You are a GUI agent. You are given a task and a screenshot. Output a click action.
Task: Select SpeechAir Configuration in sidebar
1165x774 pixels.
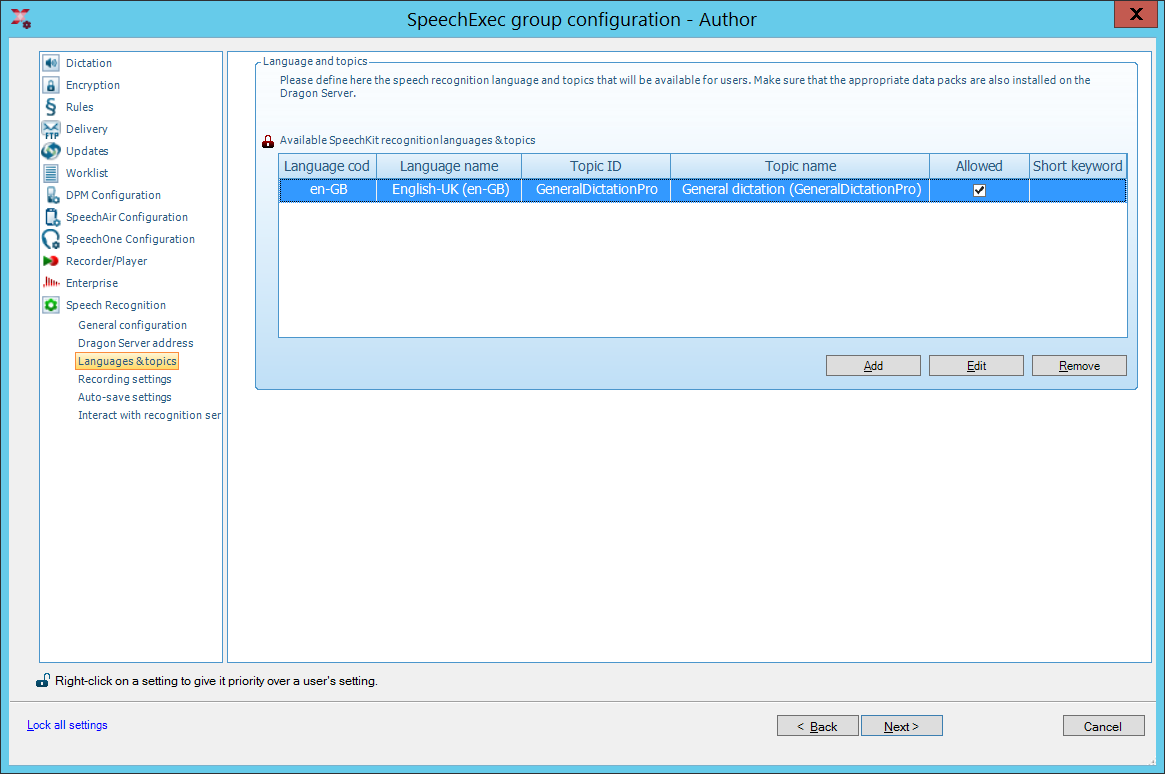[x=127, y=217]
